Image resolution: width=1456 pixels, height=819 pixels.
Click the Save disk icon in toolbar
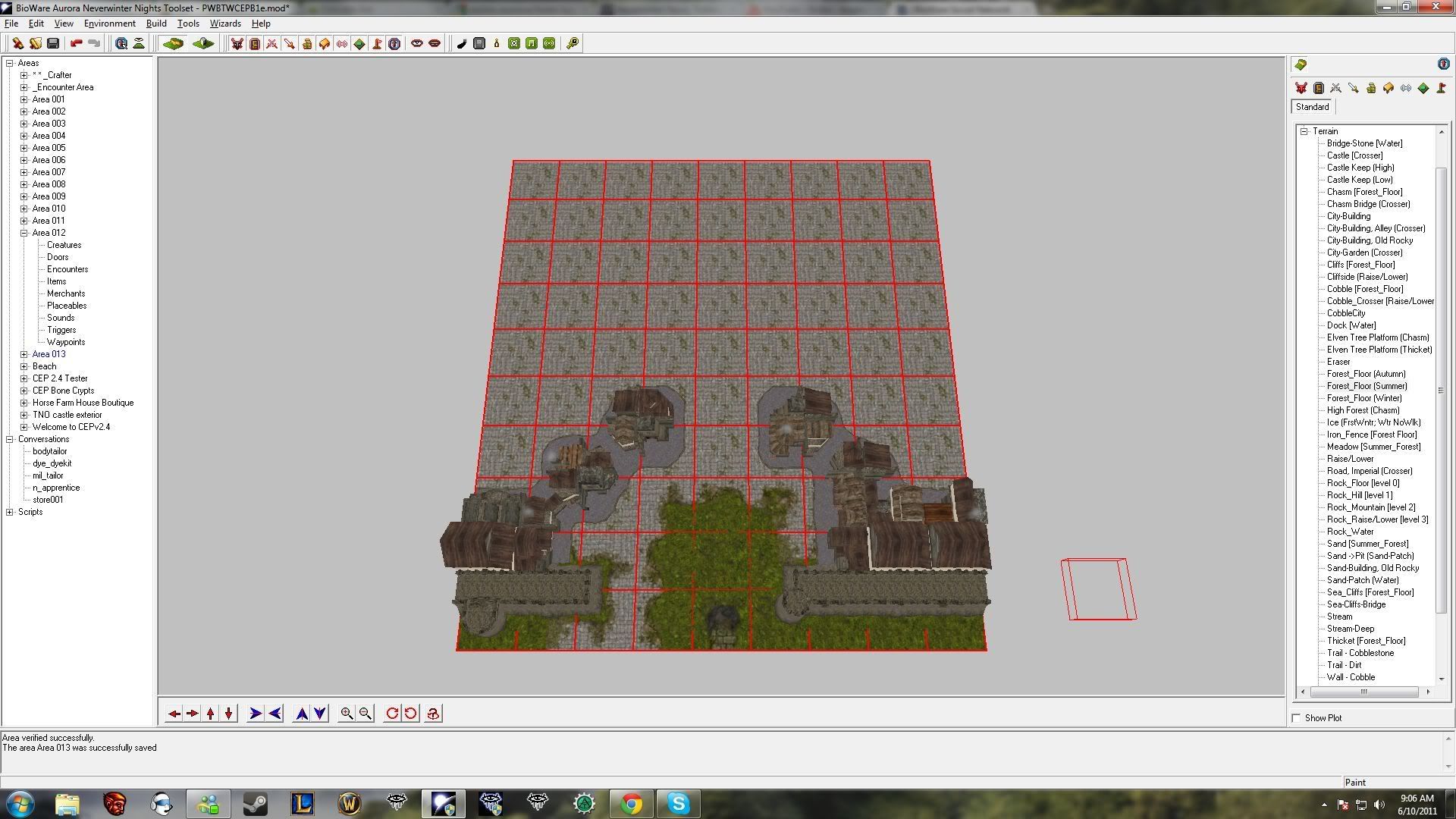tap(53, 43)
